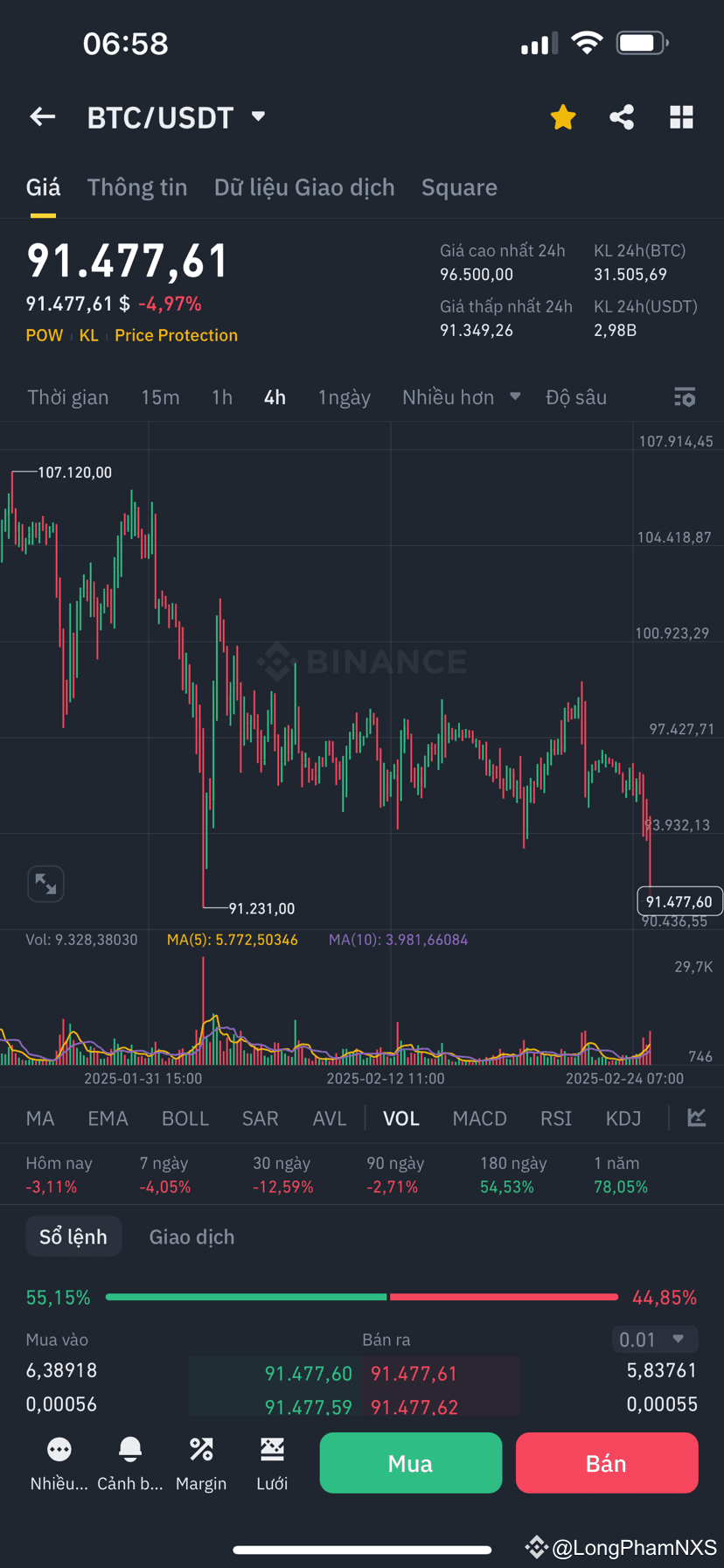This screenshot has width=724, height=1568.
Task: Tap the 91.231,00 low marker on chart
Action: tap(261, 909)
